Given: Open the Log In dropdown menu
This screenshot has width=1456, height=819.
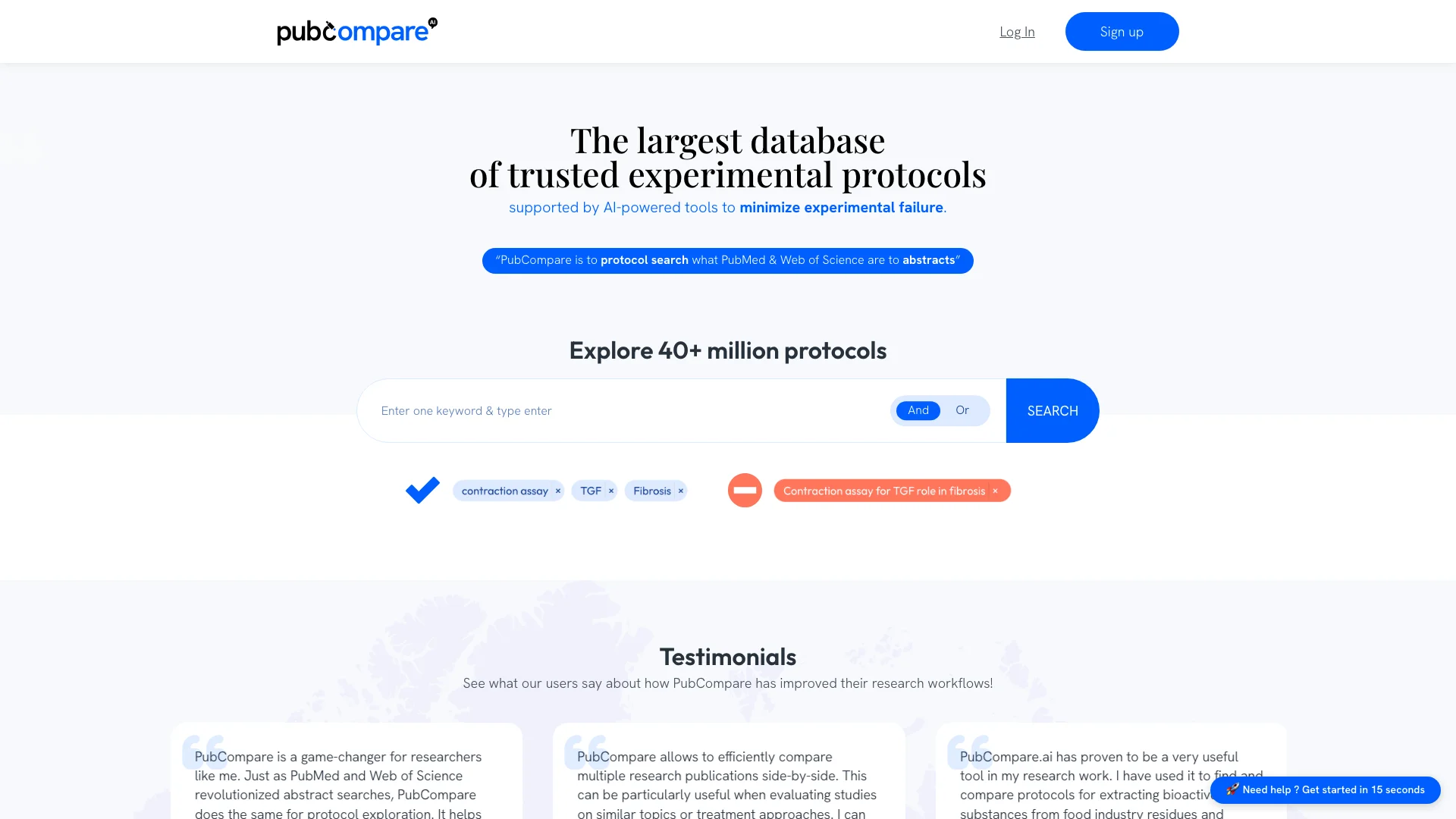Looking at the screenshot, I should point(1017,31).
